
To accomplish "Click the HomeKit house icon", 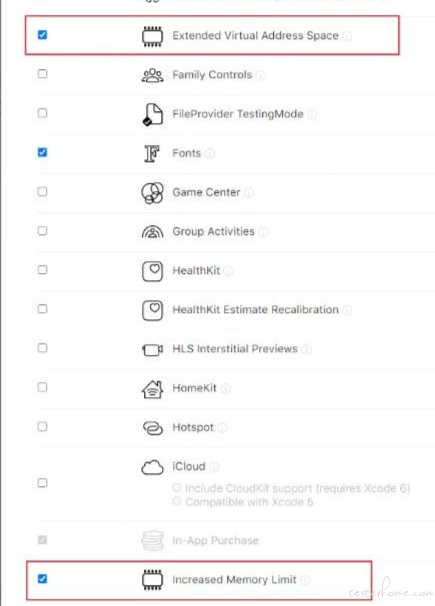I will [152, 388].
